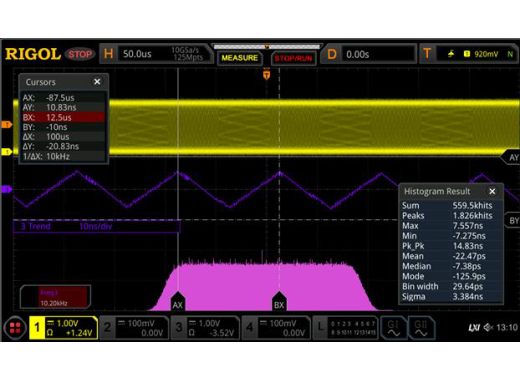
Task: Click the 1/ΔX 10kHz readout
Action: [x=63, y=156]
